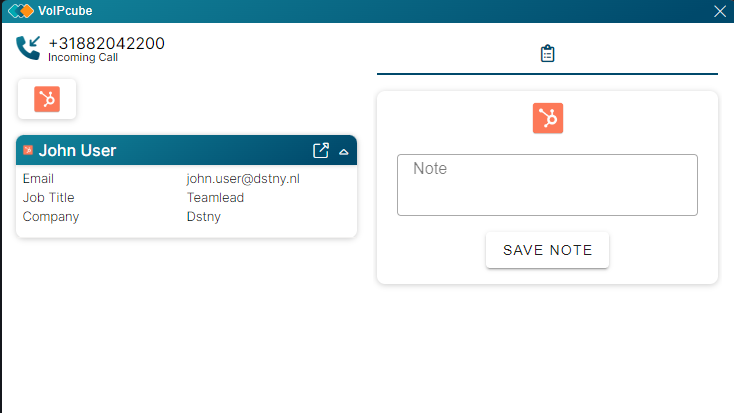This screenshot has width=734, height=413.
Task: Open John User in external HubSpot window
Action: (321, 150)
